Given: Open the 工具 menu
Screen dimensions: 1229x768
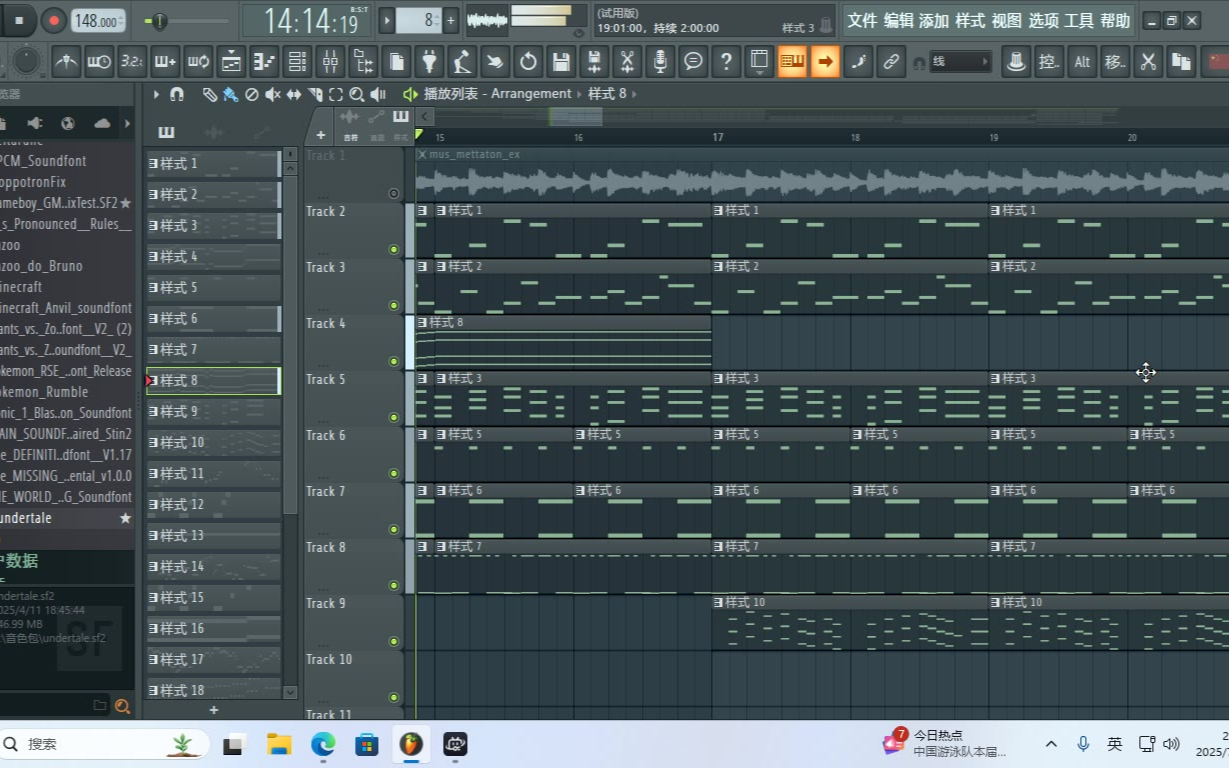Looking at the screenshot, I should [1079, 20].
